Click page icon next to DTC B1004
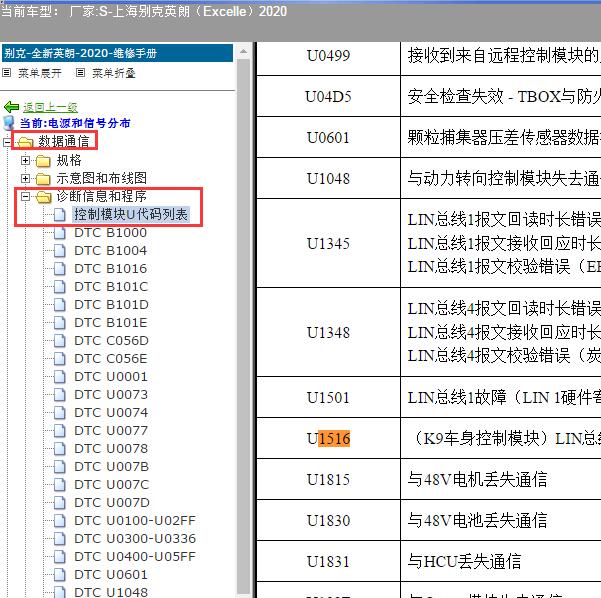Image resolution: width=601 pixels, height=598 pixels. (x=59, y=251)
